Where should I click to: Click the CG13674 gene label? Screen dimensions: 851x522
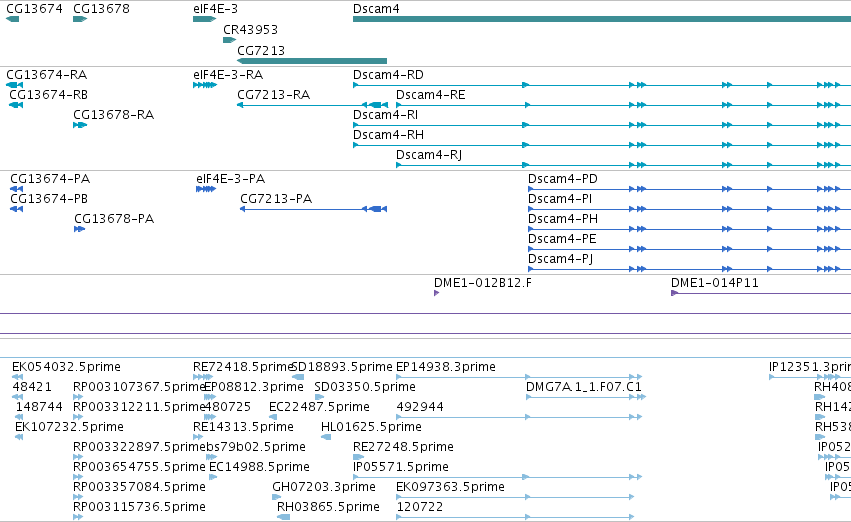coord(34,9)
